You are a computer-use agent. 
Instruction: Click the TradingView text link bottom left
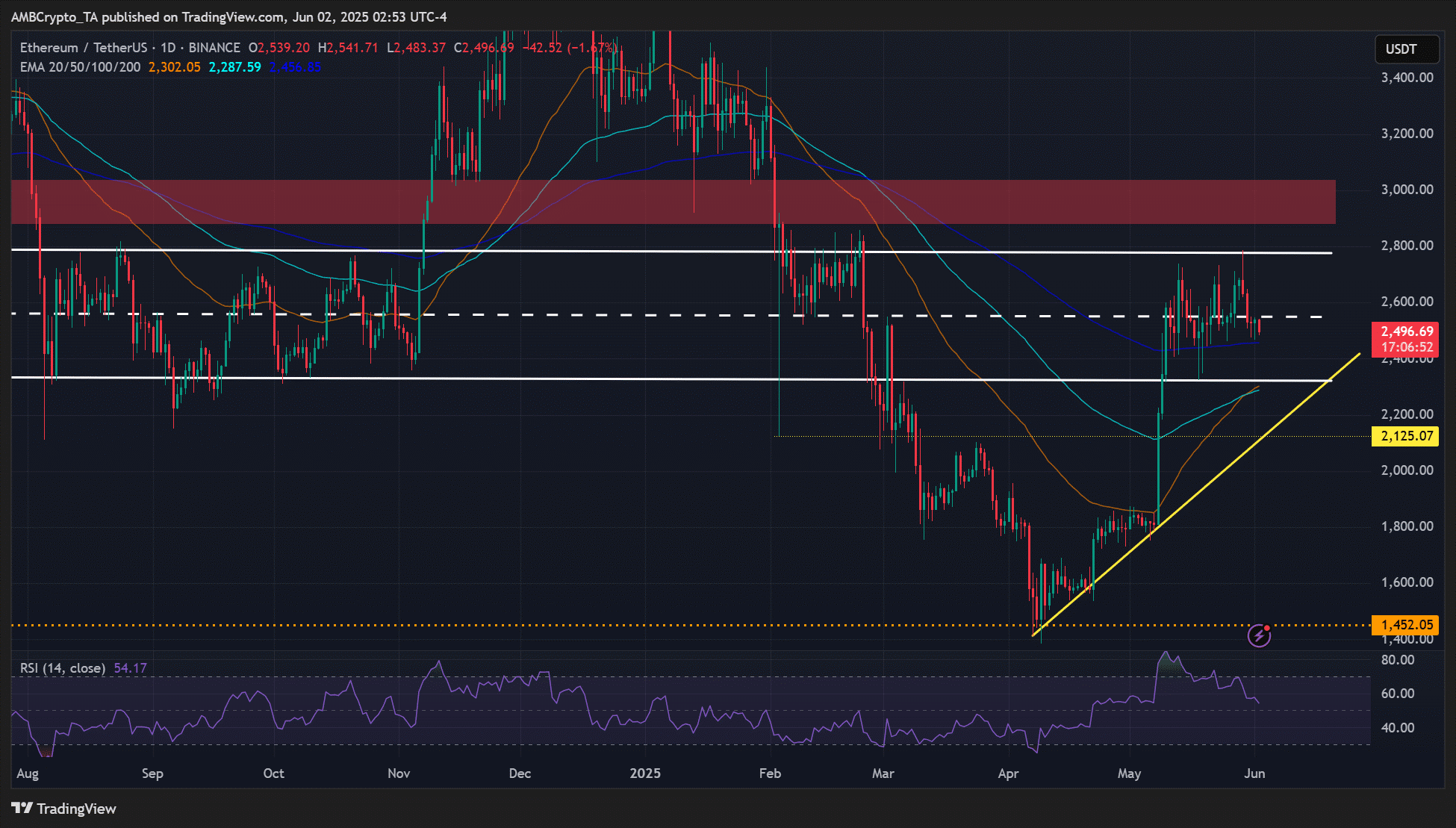click(78, 809)
